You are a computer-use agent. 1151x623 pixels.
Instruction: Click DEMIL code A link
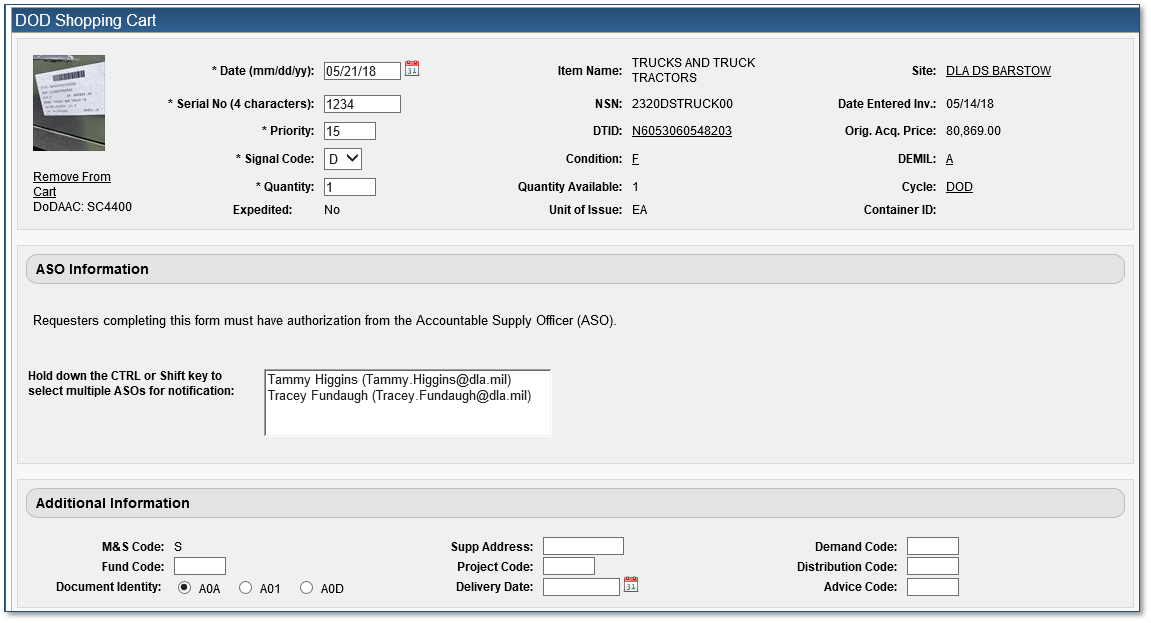[x=949, y=159]
